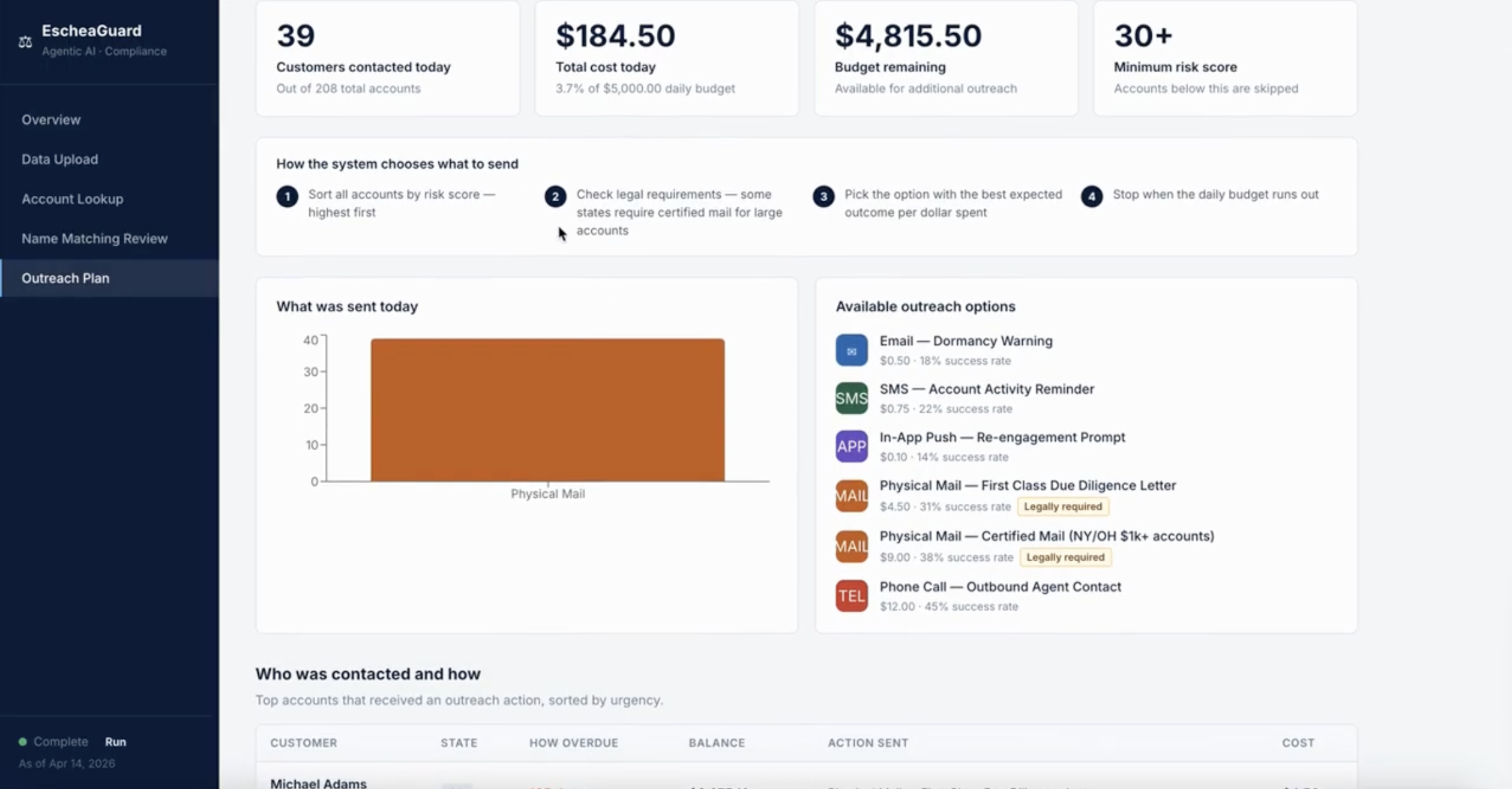Click the Run button at bottom left
The width and height of the screenshot is (1512, 789).
pyautogui.click(x=115, y=742)
